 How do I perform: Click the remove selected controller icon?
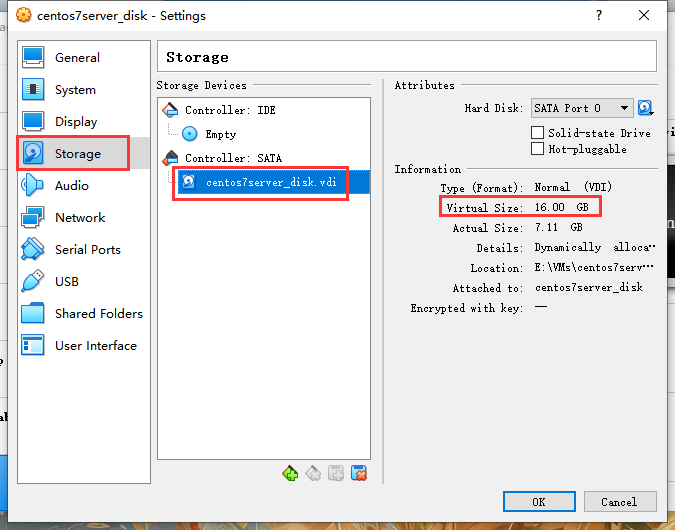click(313, 473)
